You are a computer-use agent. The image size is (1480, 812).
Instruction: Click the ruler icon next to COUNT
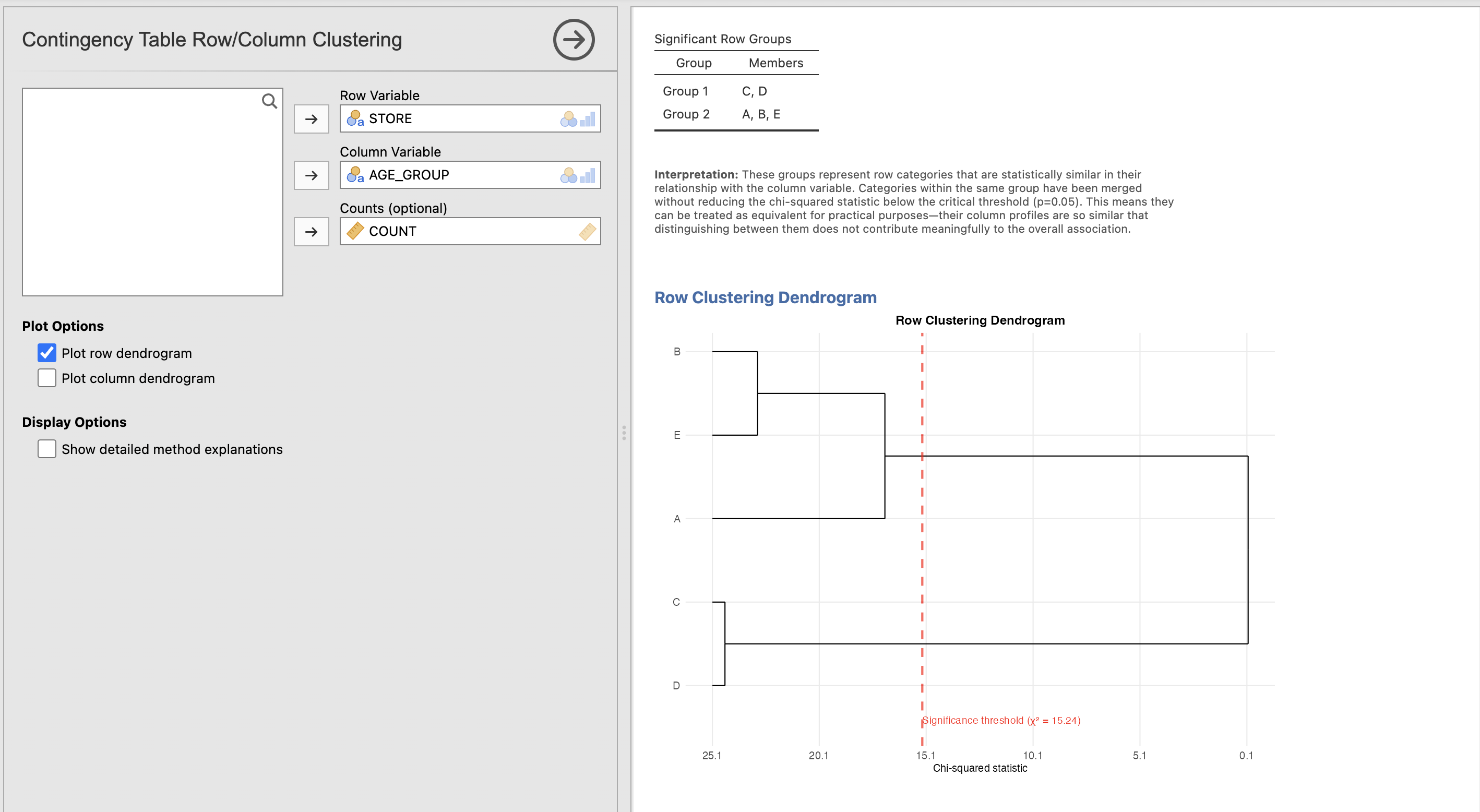[x=355, y=231]
